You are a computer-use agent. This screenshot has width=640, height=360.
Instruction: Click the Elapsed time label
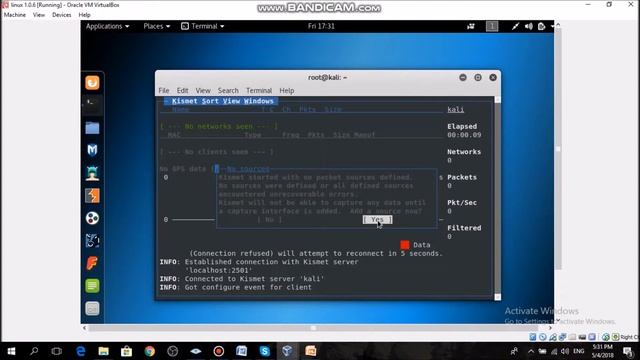tap(462, 127)
